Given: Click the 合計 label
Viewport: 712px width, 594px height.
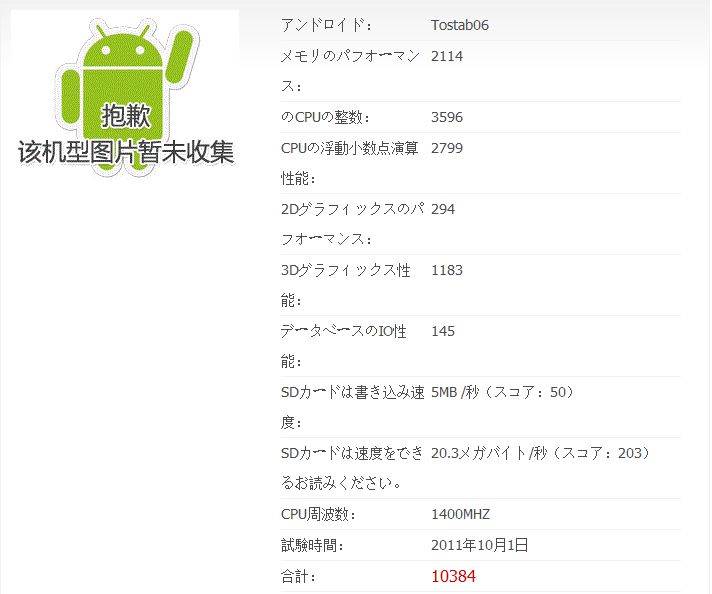Looking at the screenshot, I should tap(298, 576).
